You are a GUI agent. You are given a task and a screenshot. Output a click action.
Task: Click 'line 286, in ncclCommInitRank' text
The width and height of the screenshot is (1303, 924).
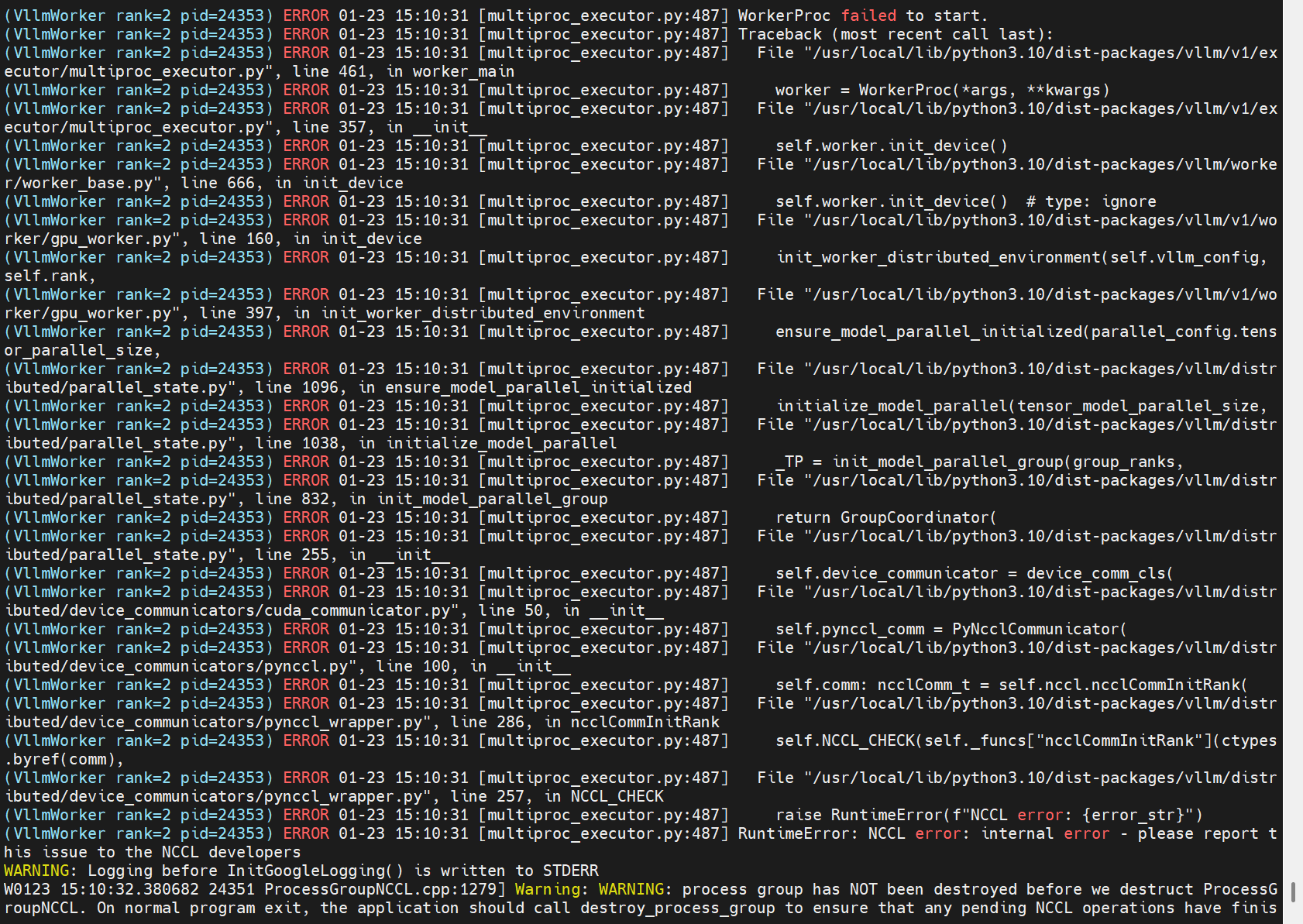(x=585, y=722)
